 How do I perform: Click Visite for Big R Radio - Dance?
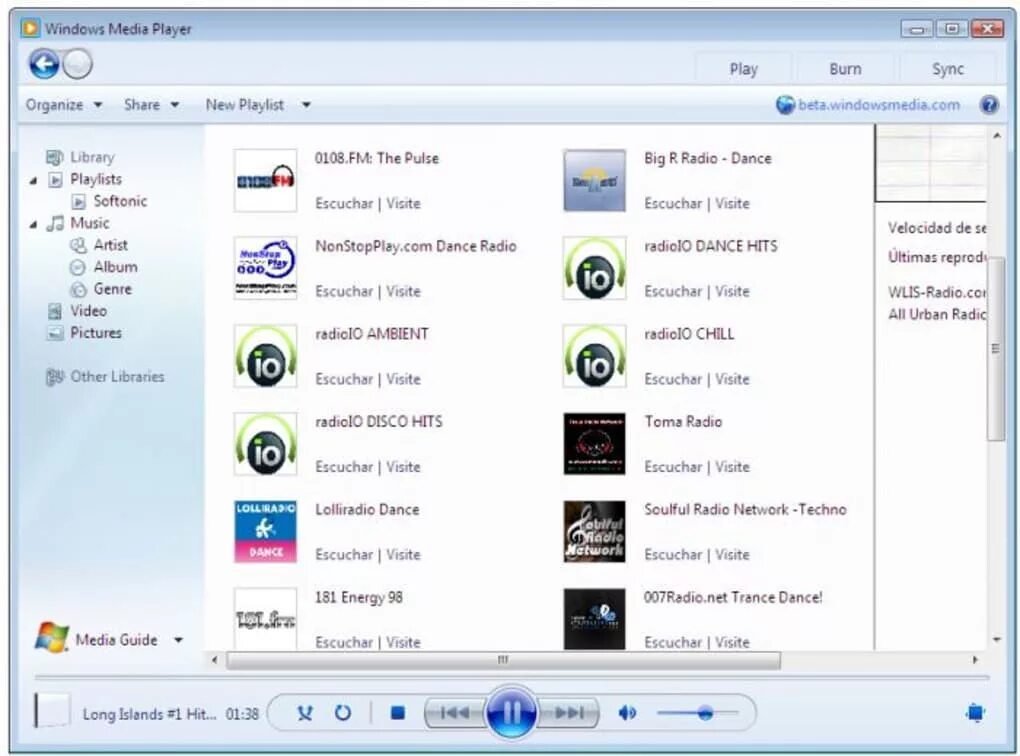pos(732,204)
